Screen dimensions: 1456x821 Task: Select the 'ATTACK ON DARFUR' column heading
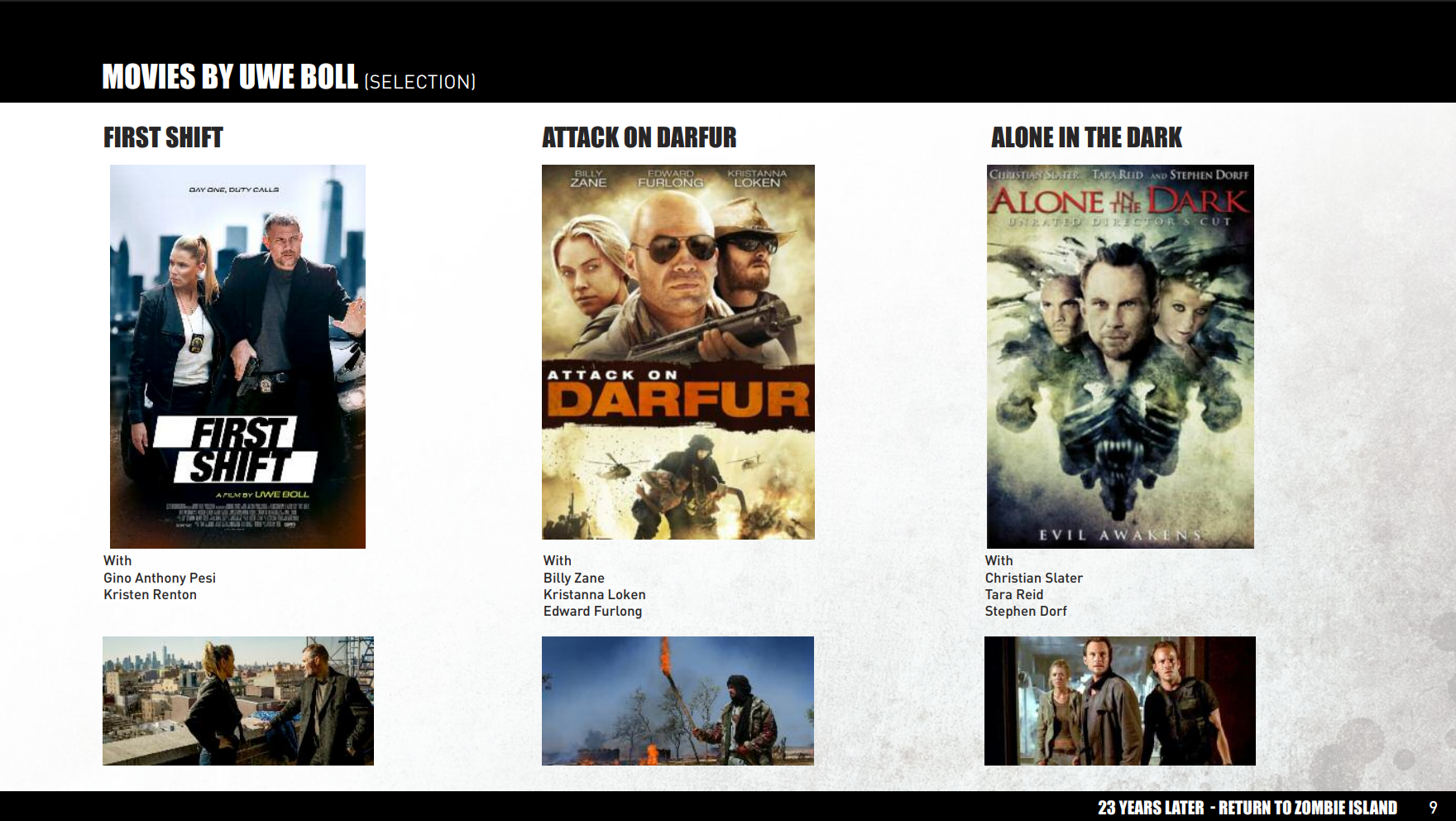639,137
